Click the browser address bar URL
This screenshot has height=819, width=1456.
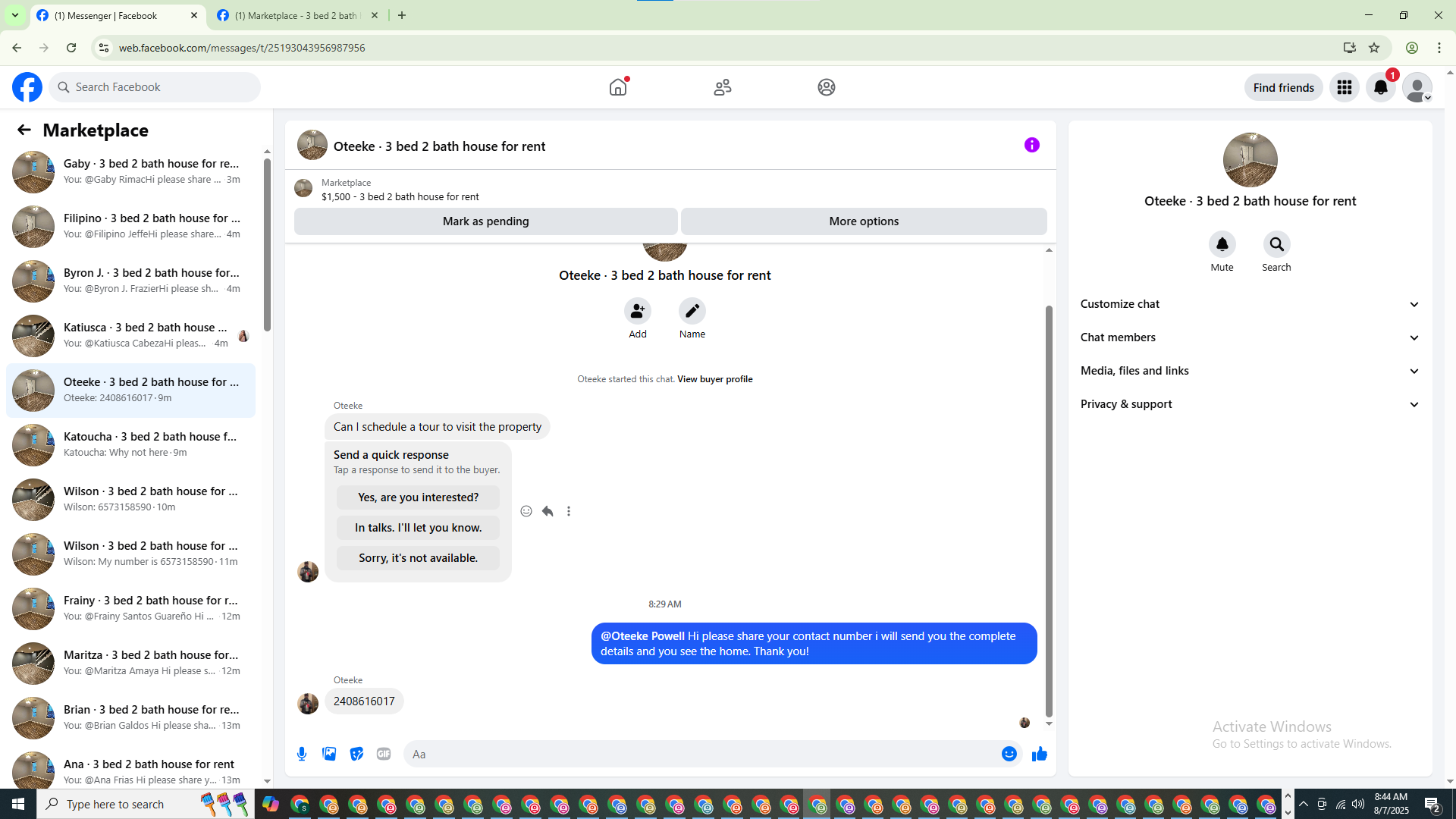tap(242, 48)
